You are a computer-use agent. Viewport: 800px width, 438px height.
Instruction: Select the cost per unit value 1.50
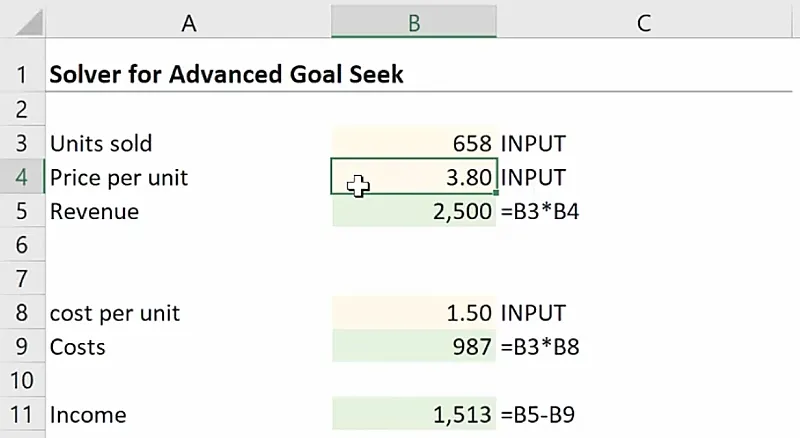coord(413,313)
